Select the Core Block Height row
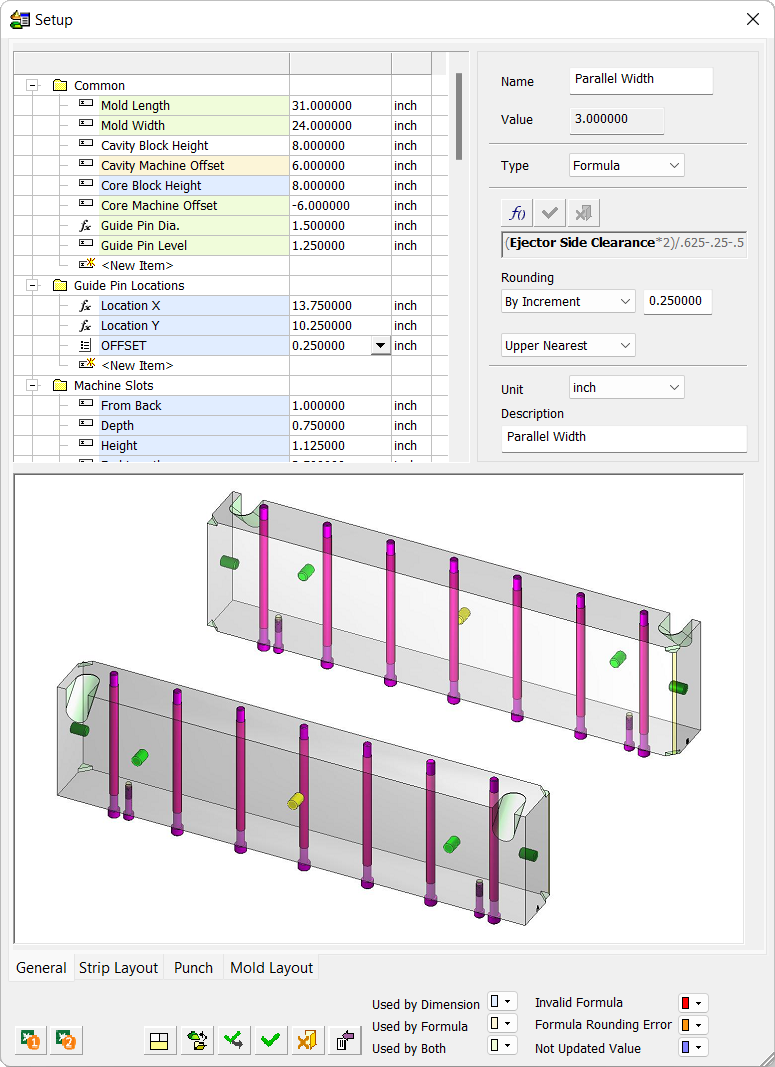 (231, 185)
